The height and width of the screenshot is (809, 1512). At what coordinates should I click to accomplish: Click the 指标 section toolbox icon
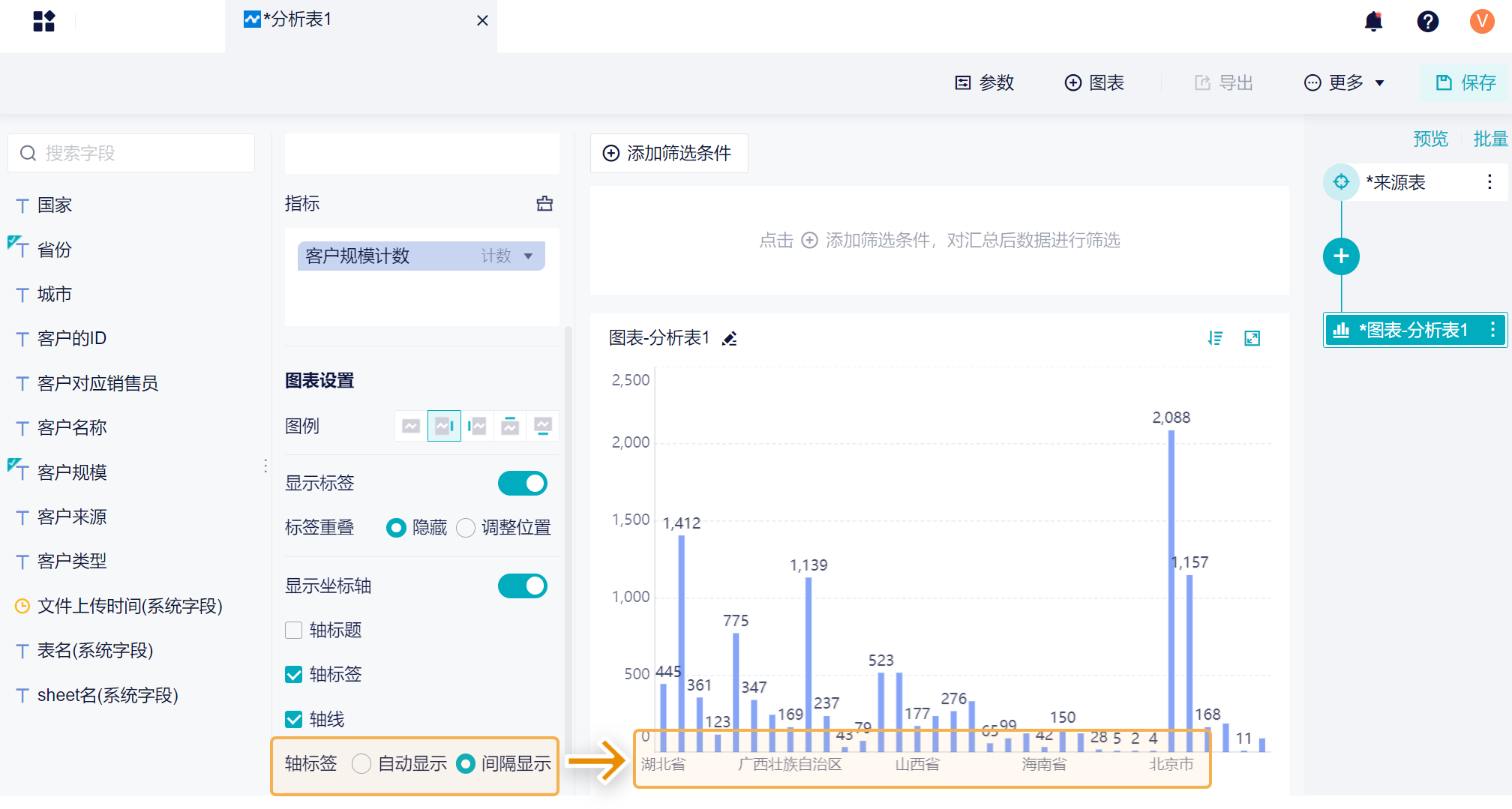(544, 203)
